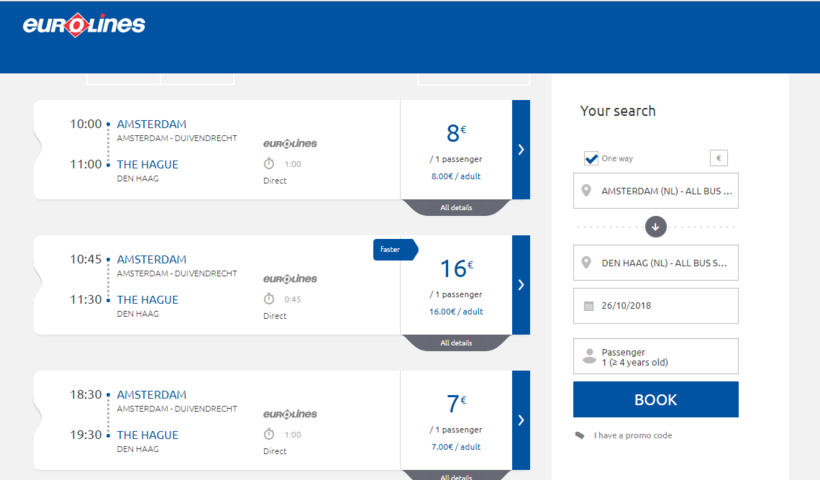
Task: Click the 8€ price
Action: (456, 133)
